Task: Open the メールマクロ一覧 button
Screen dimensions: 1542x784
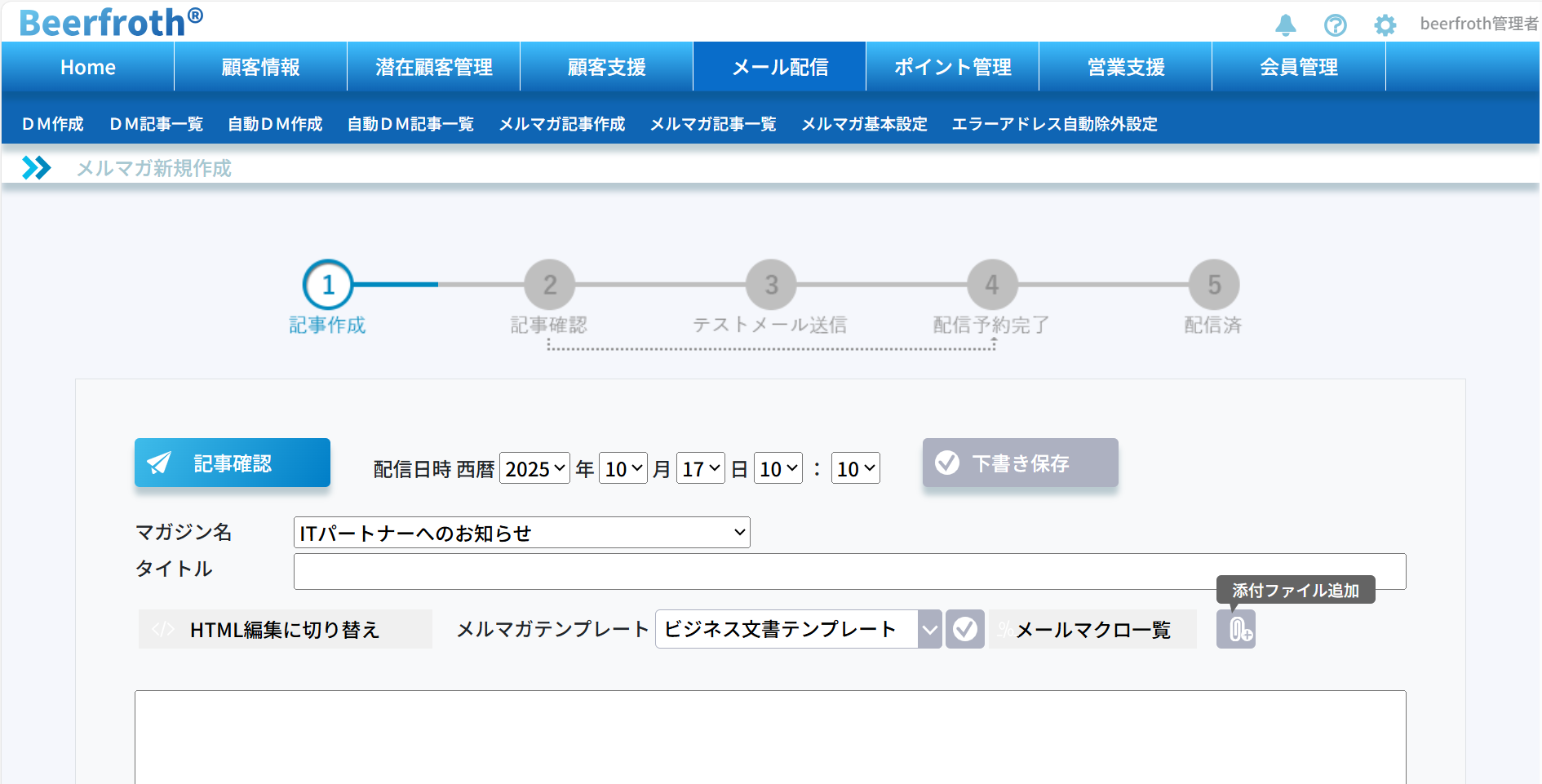Action: [1092, 629]
